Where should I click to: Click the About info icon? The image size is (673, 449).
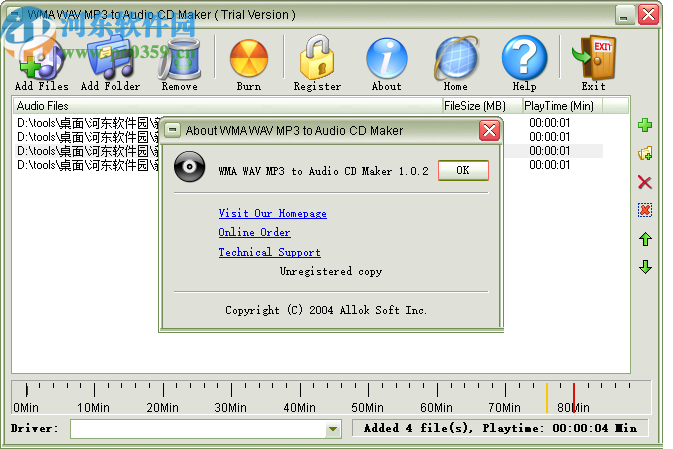386,58
